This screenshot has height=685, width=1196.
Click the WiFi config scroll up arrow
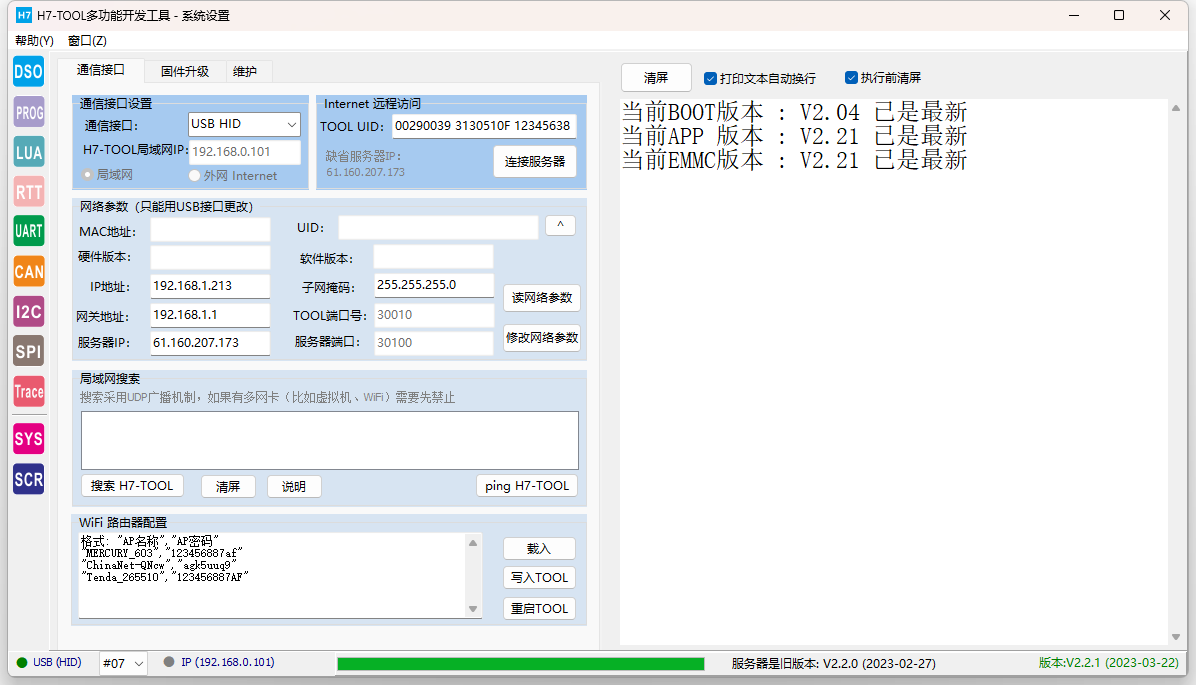click(x=473, y=543)
